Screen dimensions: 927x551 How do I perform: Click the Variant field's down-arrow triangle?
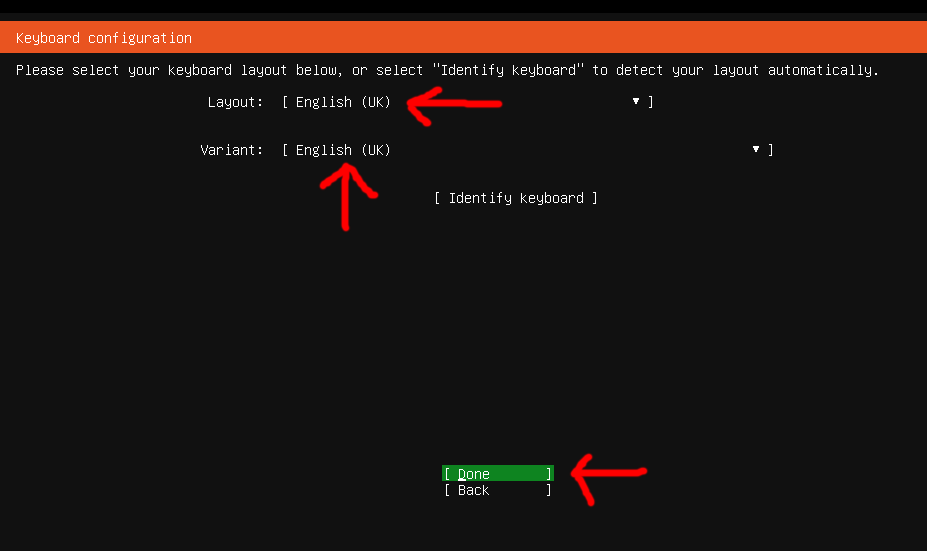click(x=756, y=149)
